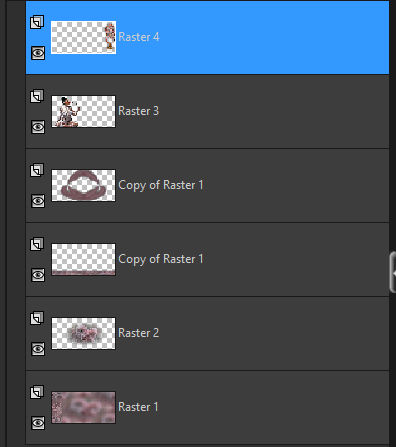Click layer type icon of the oval-shaped Copy of Raster 1
This screenshot has height=447, width=396.
[37, 170]
